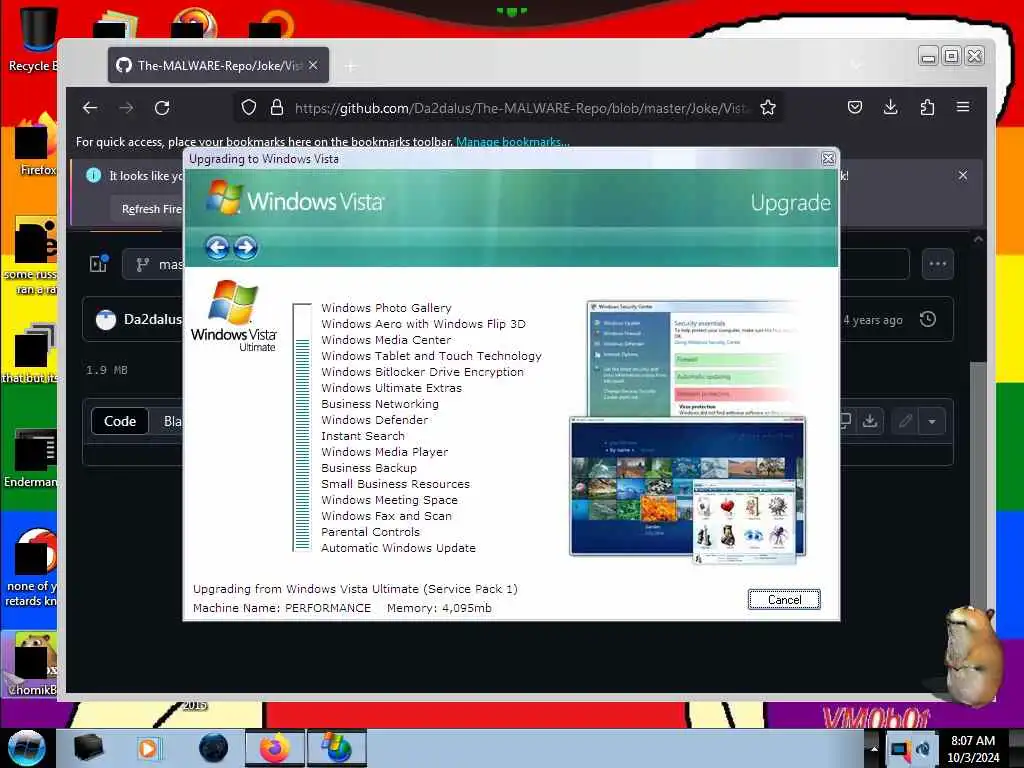
Task: Close The-MALWARE-Repo browser tab
Action: [313, 65]
